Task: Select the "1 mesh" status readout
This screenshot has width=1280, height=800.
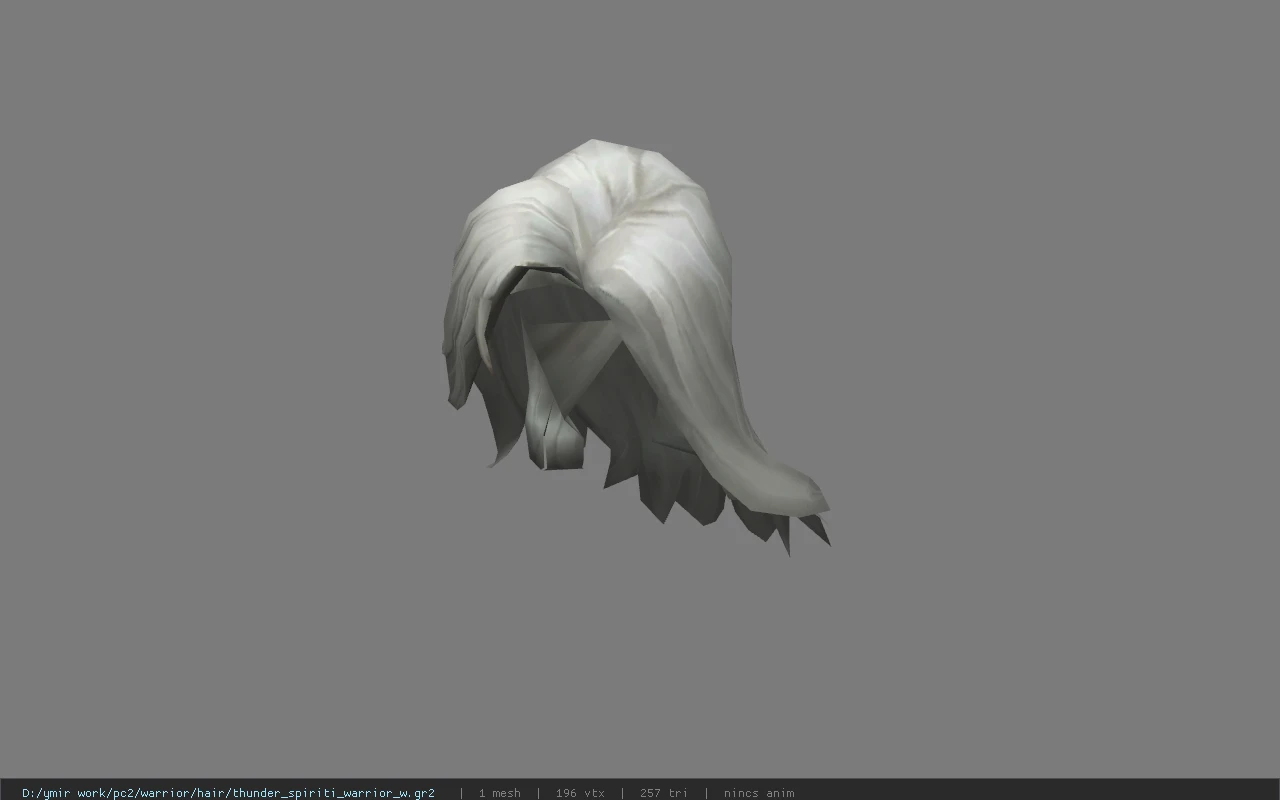Action: pyautogui.click(x=499, y=793)
